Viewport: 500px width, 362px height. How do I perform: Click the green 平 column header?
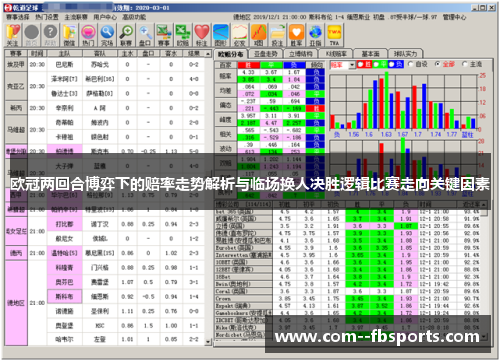point(271,65)
